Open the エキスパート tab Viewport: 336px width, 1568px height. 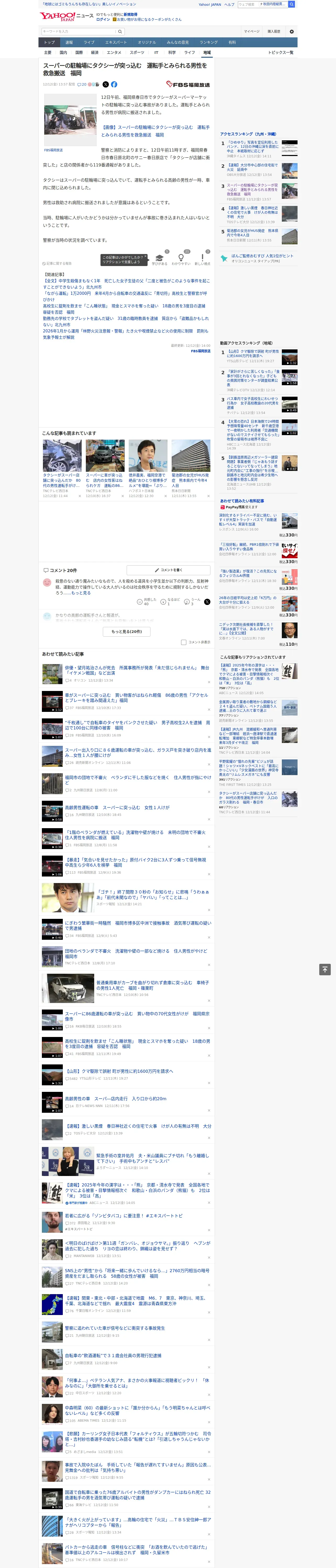116,43
